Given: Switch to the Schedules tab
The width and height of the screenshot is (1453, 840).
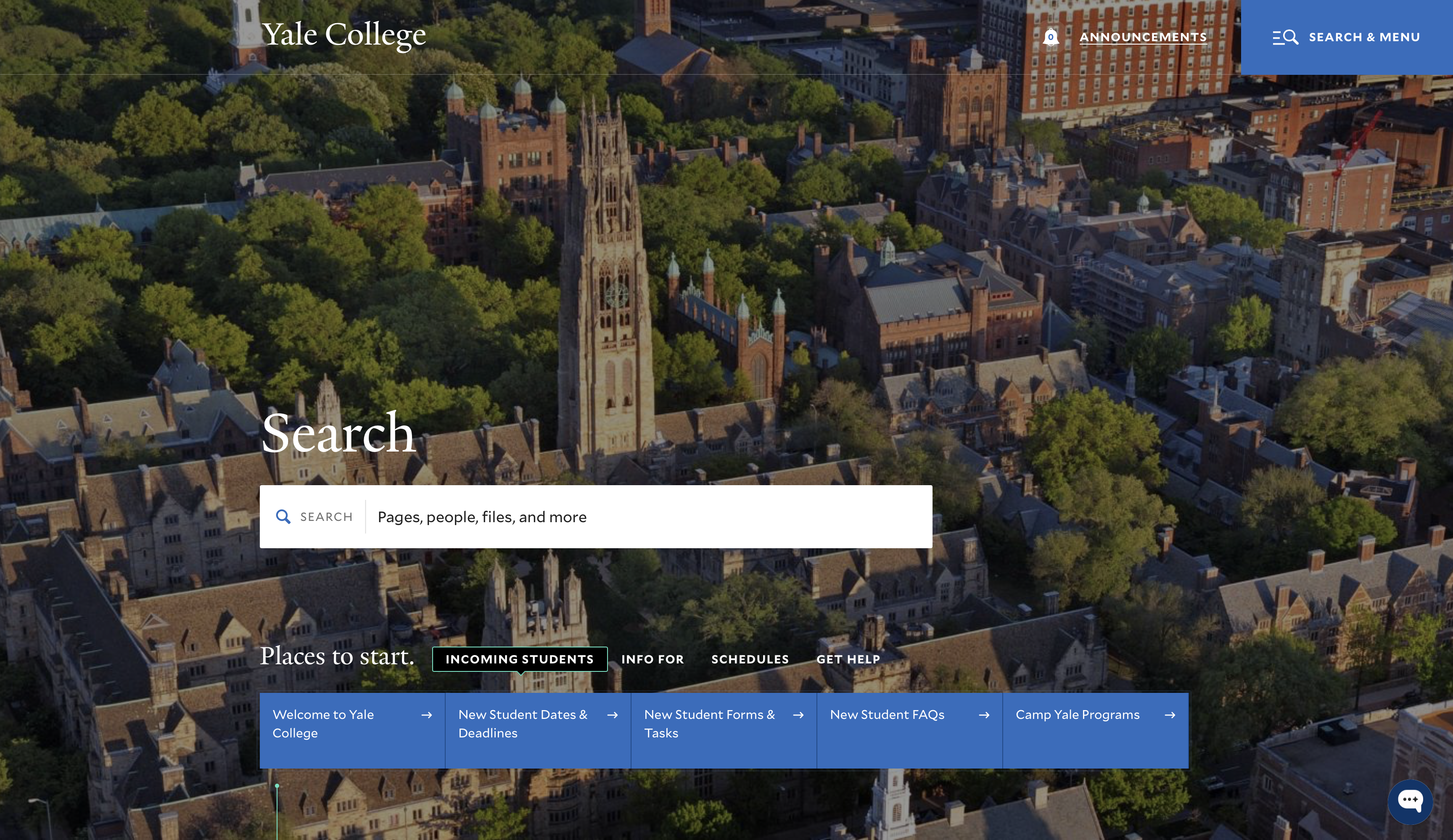Looking at the screenshot, I should [750, 659].
